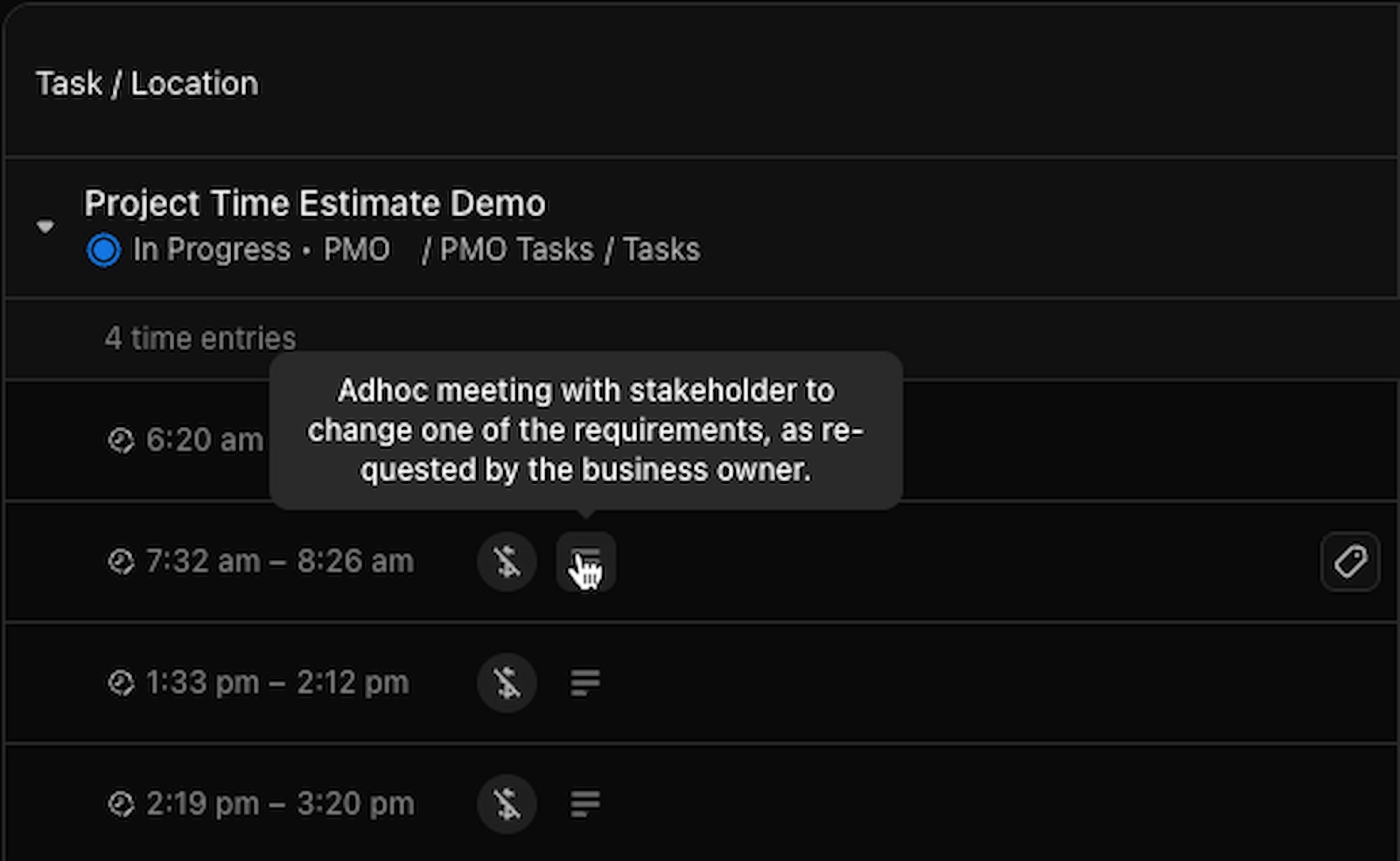This screenshot has width=1400, height=861.
Task: Click the Task / Location column header
Action: point(147,84)
